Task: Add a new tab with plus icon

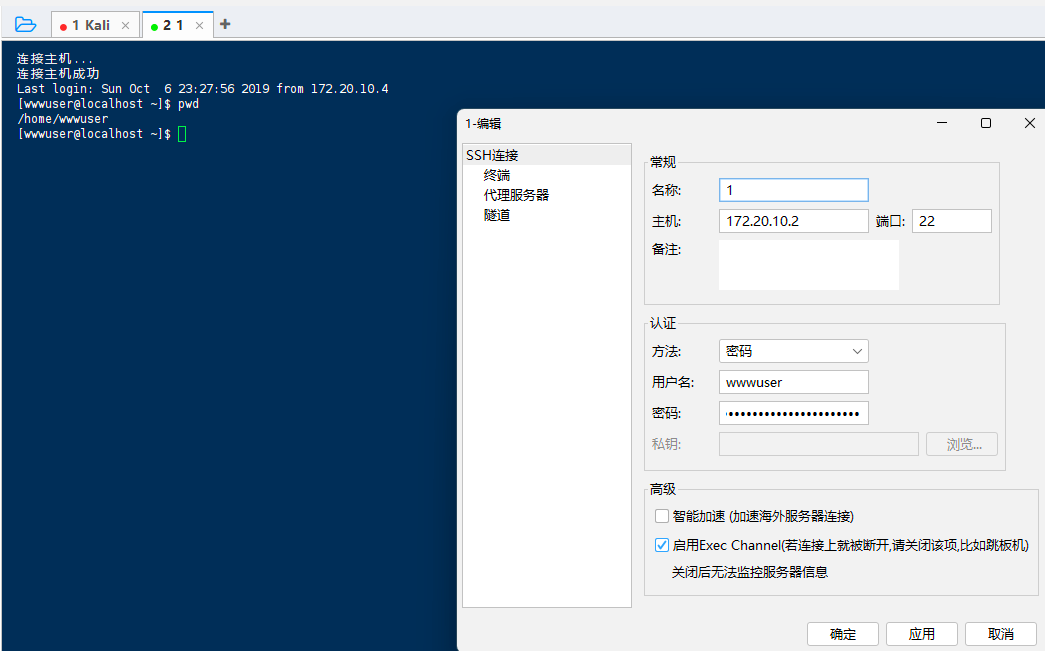Action: [225, 25]
